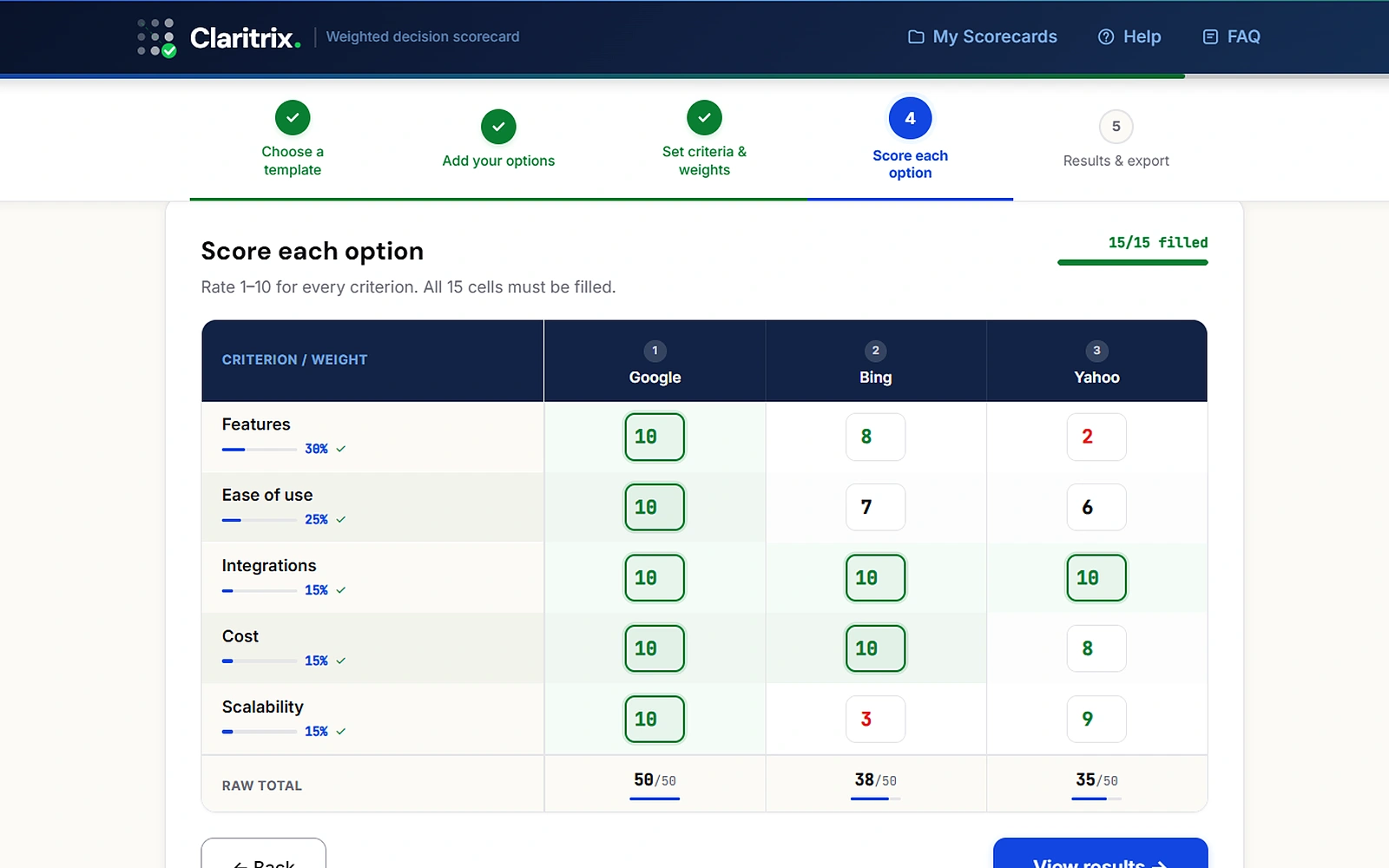Click the step 5 circle icon
The image size is (1389, 868).
1116,127
